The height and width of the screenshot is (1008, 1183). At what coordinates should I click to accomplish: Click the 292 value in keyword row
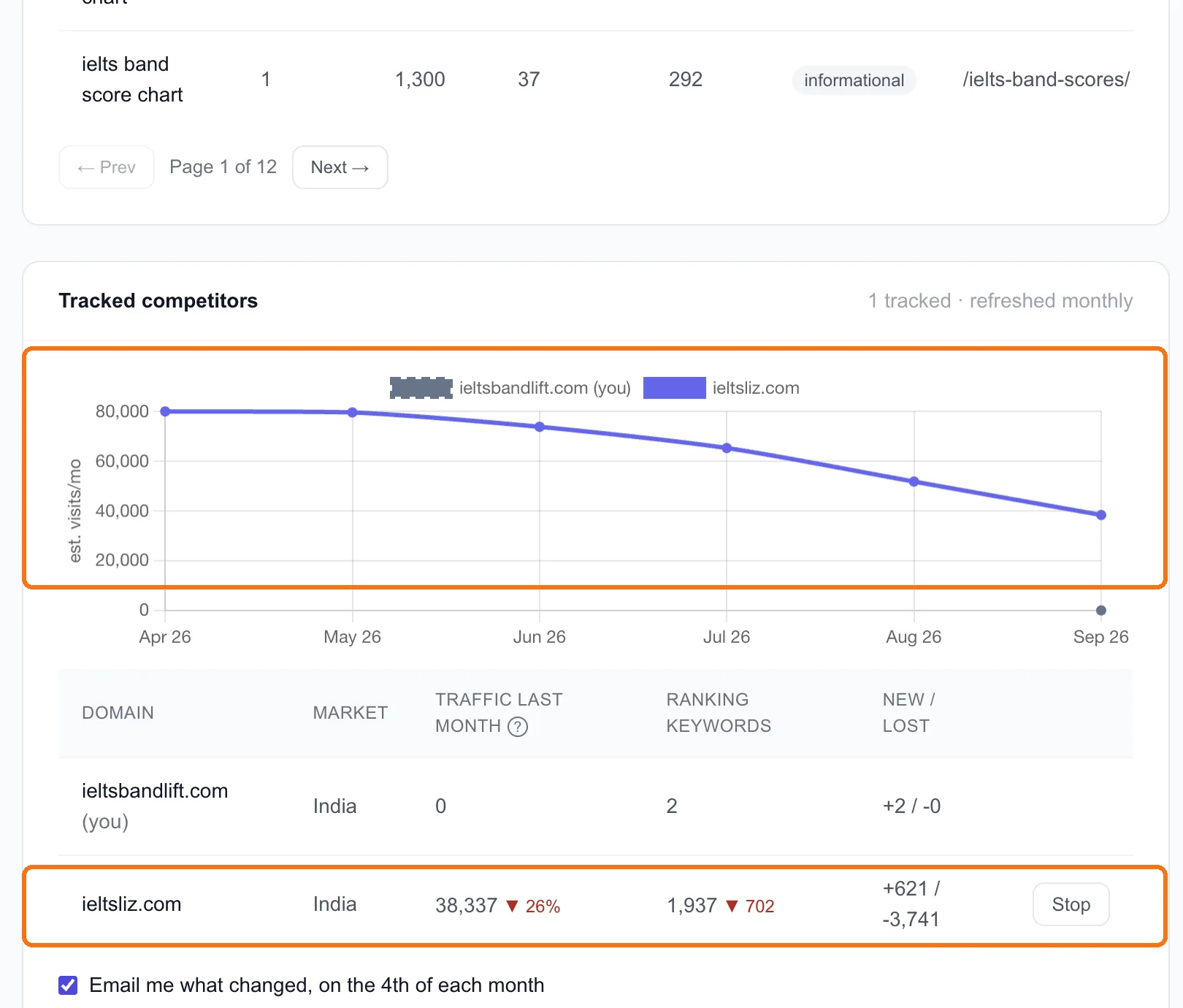coord(686,80)
